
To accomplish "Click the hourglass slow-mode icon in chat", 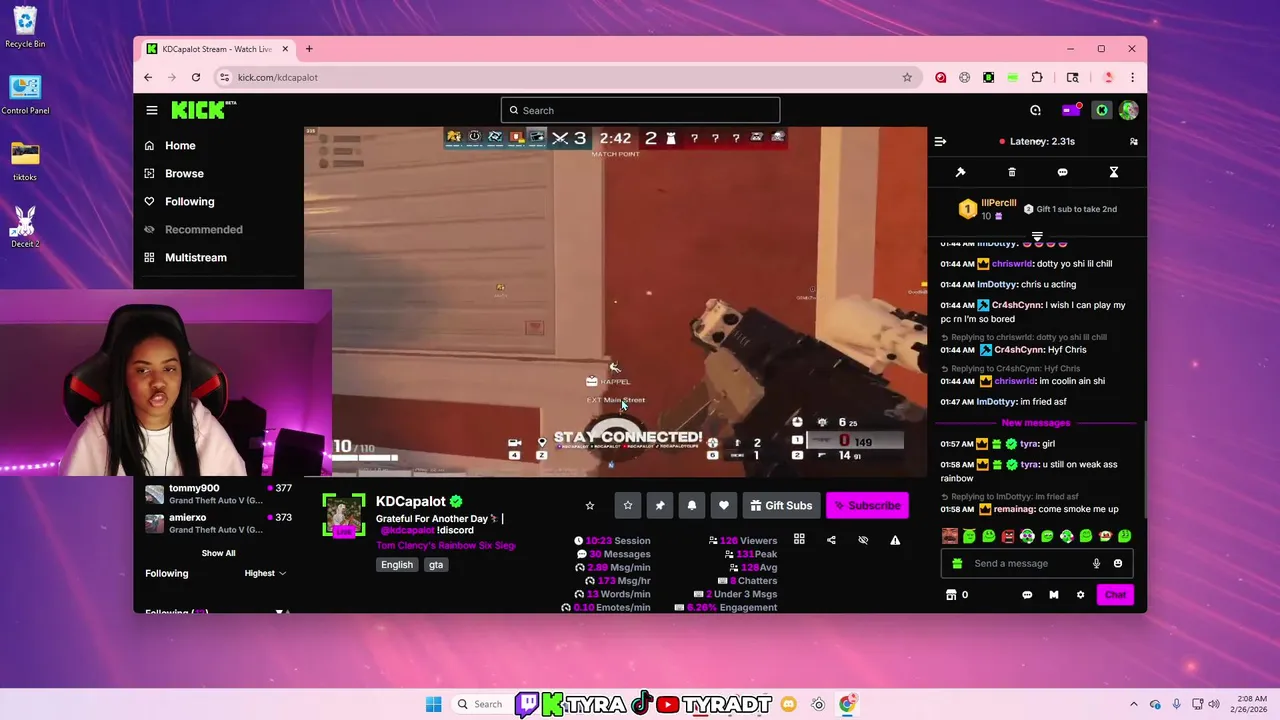I will 1113,172.
